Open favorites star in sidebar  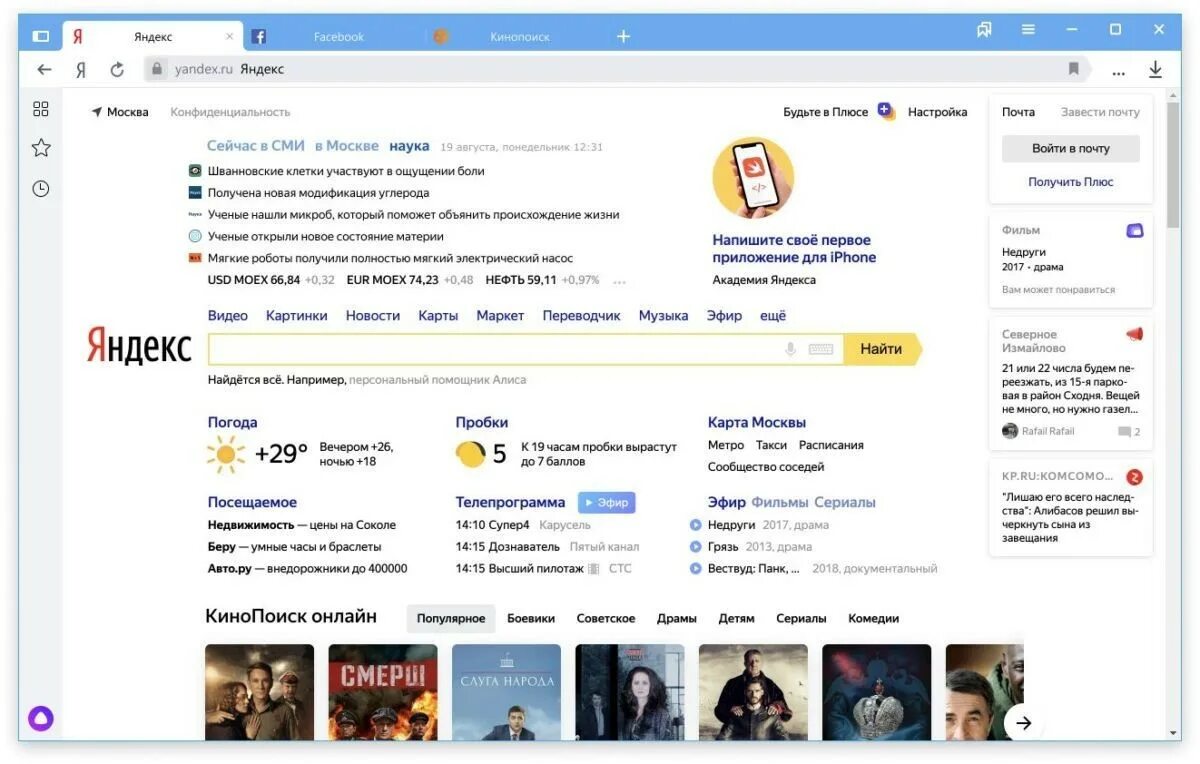pyautogui.click(x=41, y=148)
